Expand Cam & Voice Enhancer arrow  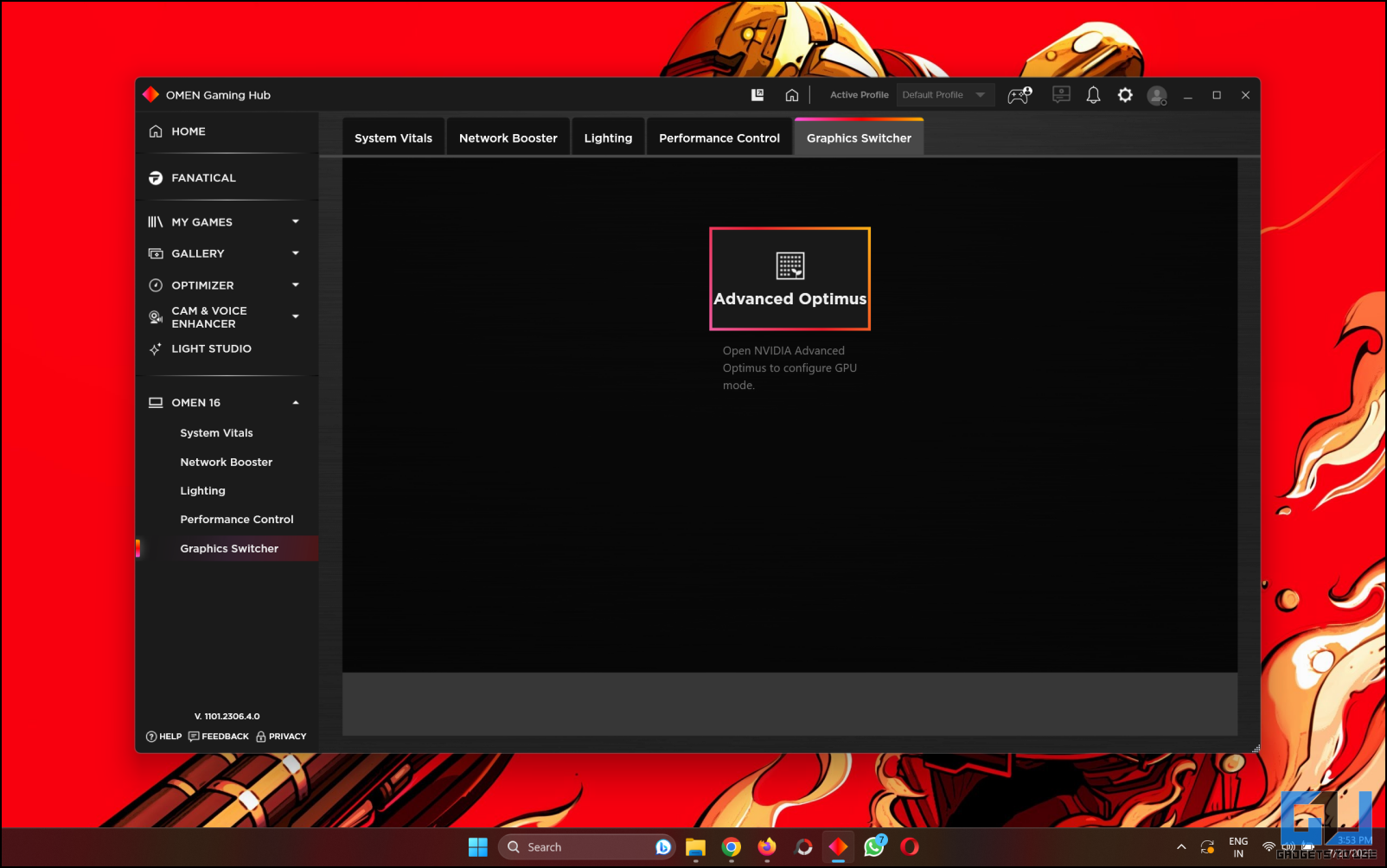point(296,317)
